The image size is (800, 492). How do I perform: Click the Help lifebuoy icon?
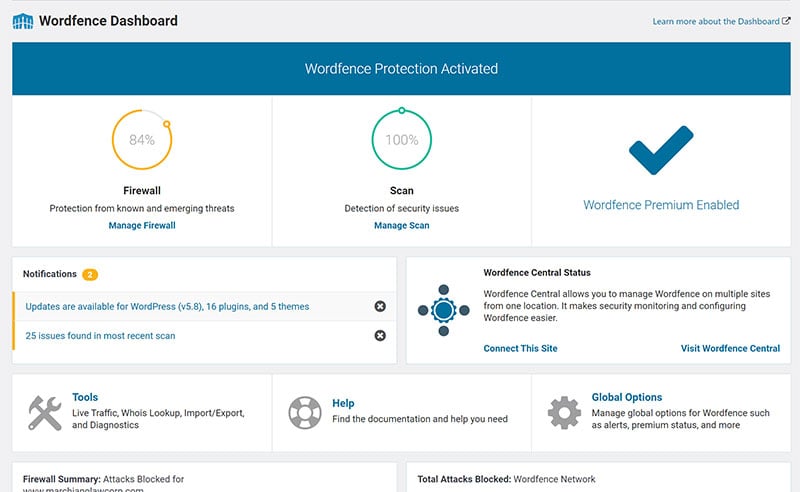tap(305, 412)
